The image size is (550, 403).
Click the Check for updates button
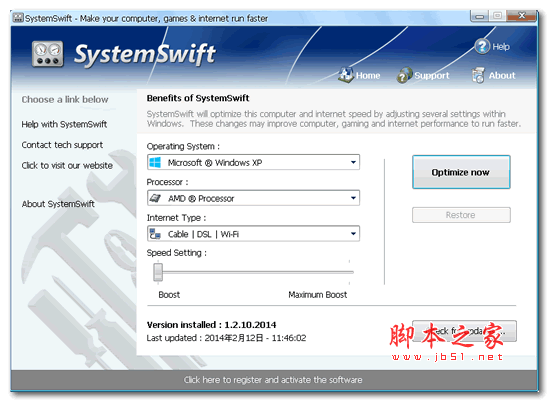464,331
